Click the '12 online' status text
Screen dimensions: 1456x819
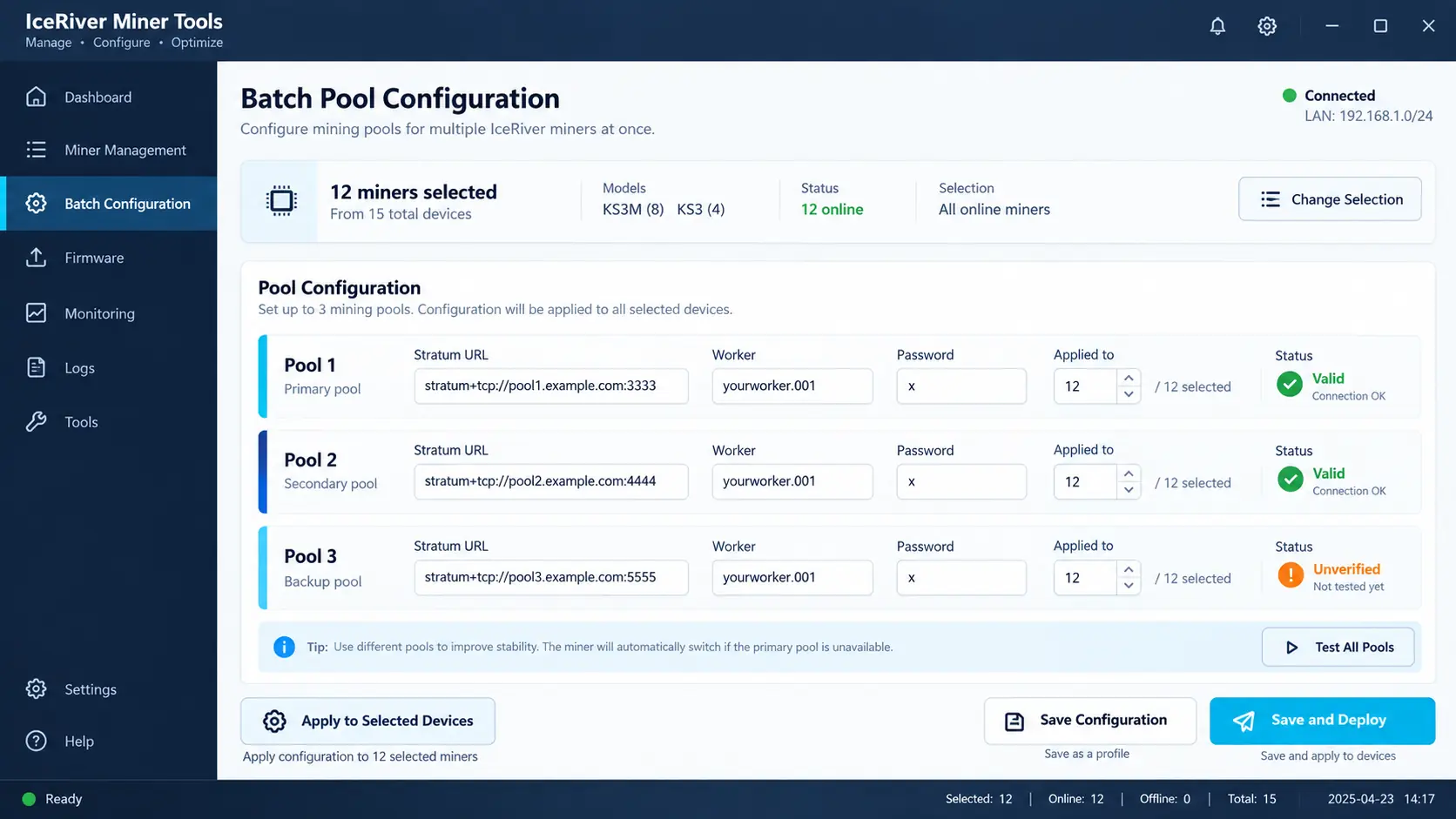coord(832,210)
